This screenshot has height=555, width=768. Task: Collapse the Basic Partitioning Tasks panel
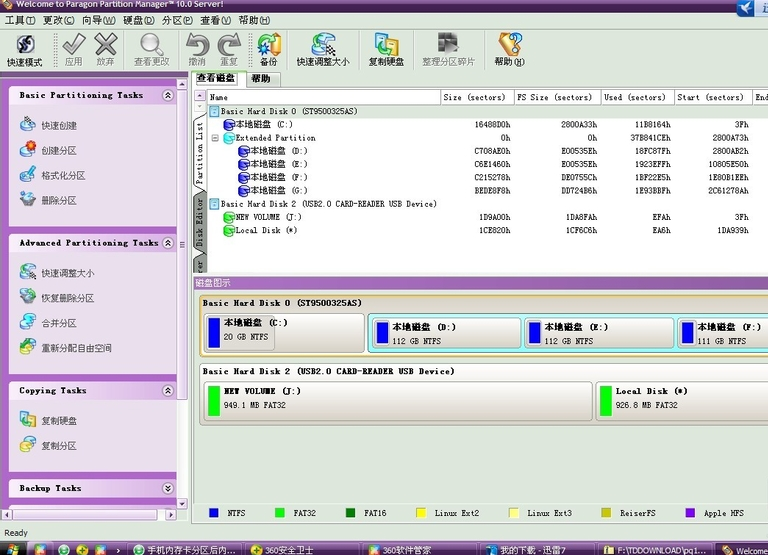(168, 96)
